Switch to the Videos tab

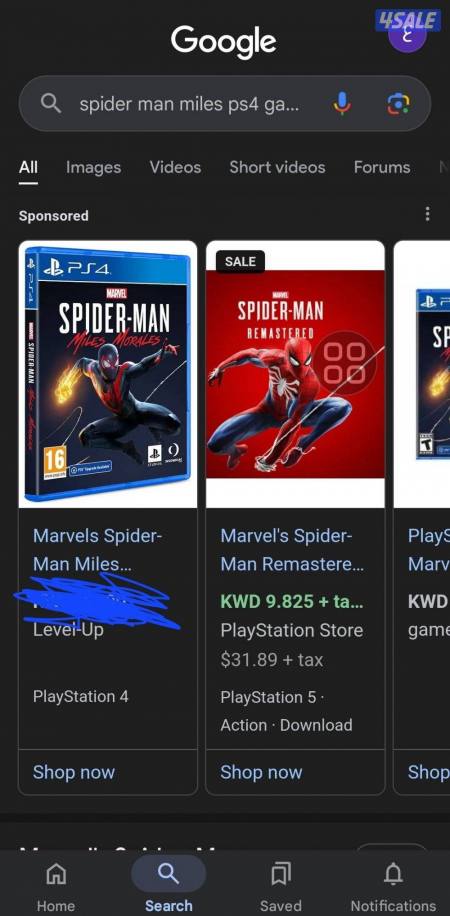coord(175,167)
